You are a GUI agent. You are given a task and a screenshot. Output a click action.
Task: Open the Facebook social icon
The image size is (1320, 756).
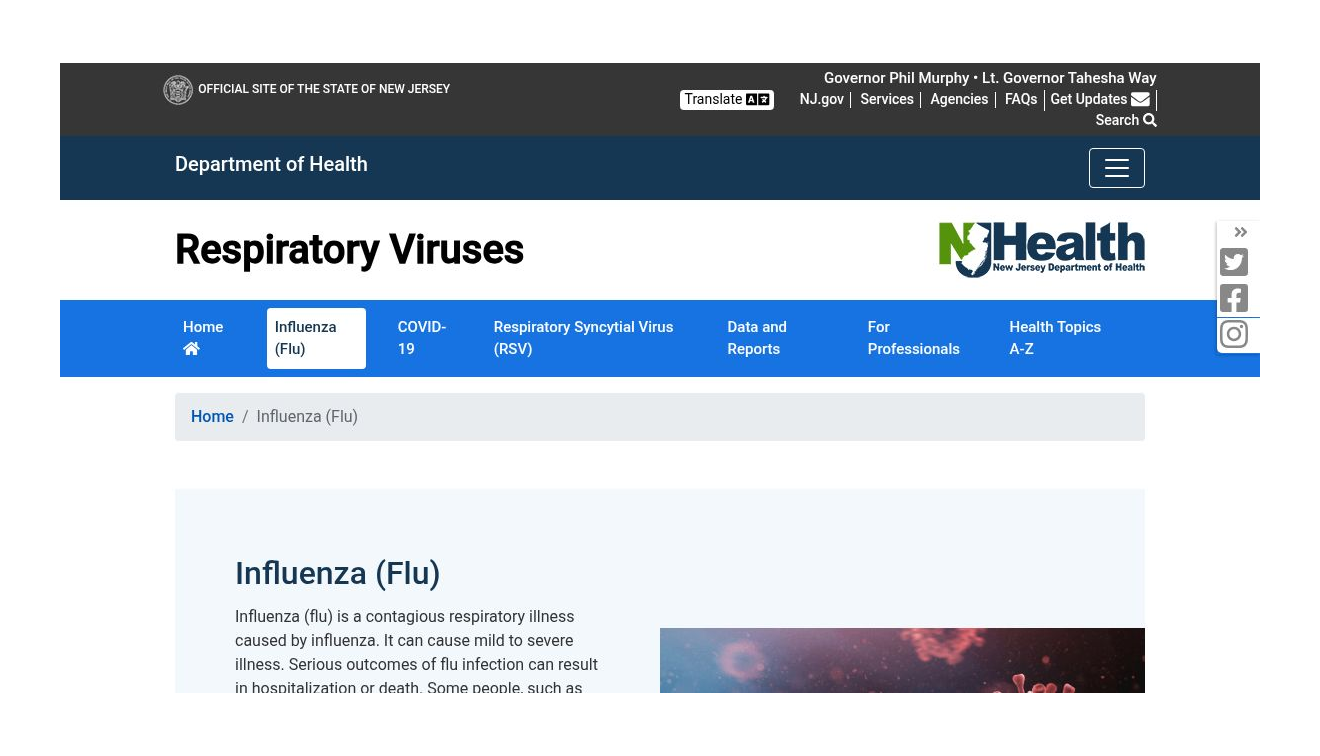(x=1234, y=298)
